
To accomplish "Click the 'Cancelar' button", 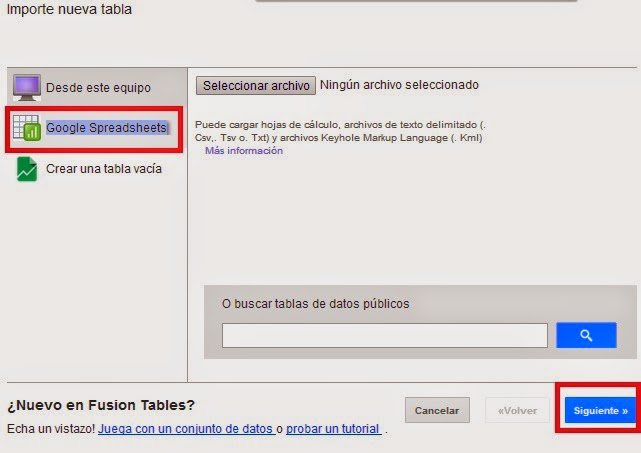I will [437, 410].
